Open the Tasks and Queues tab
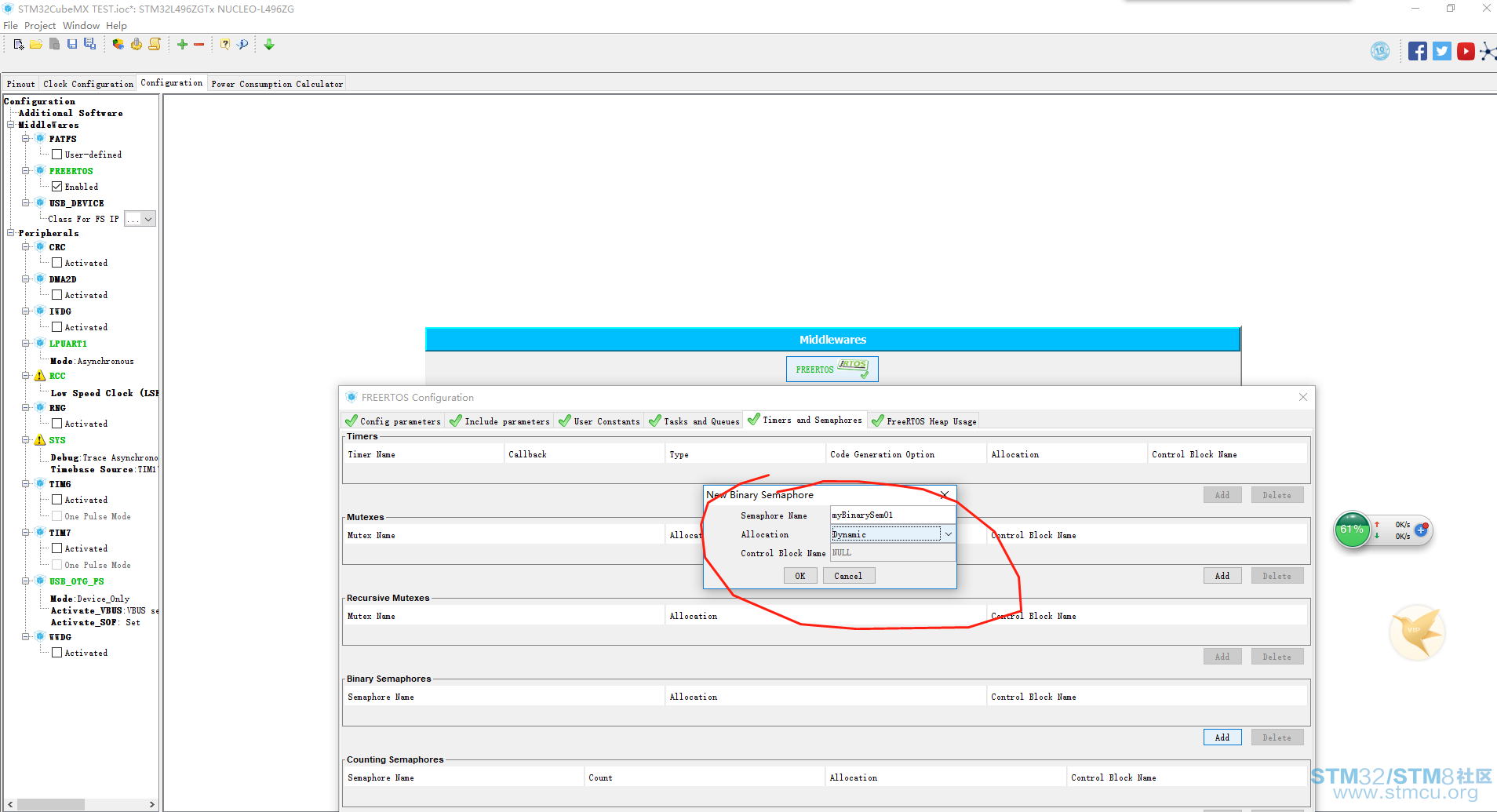This screenshot has width=1497, height=812. coord(694,421)
